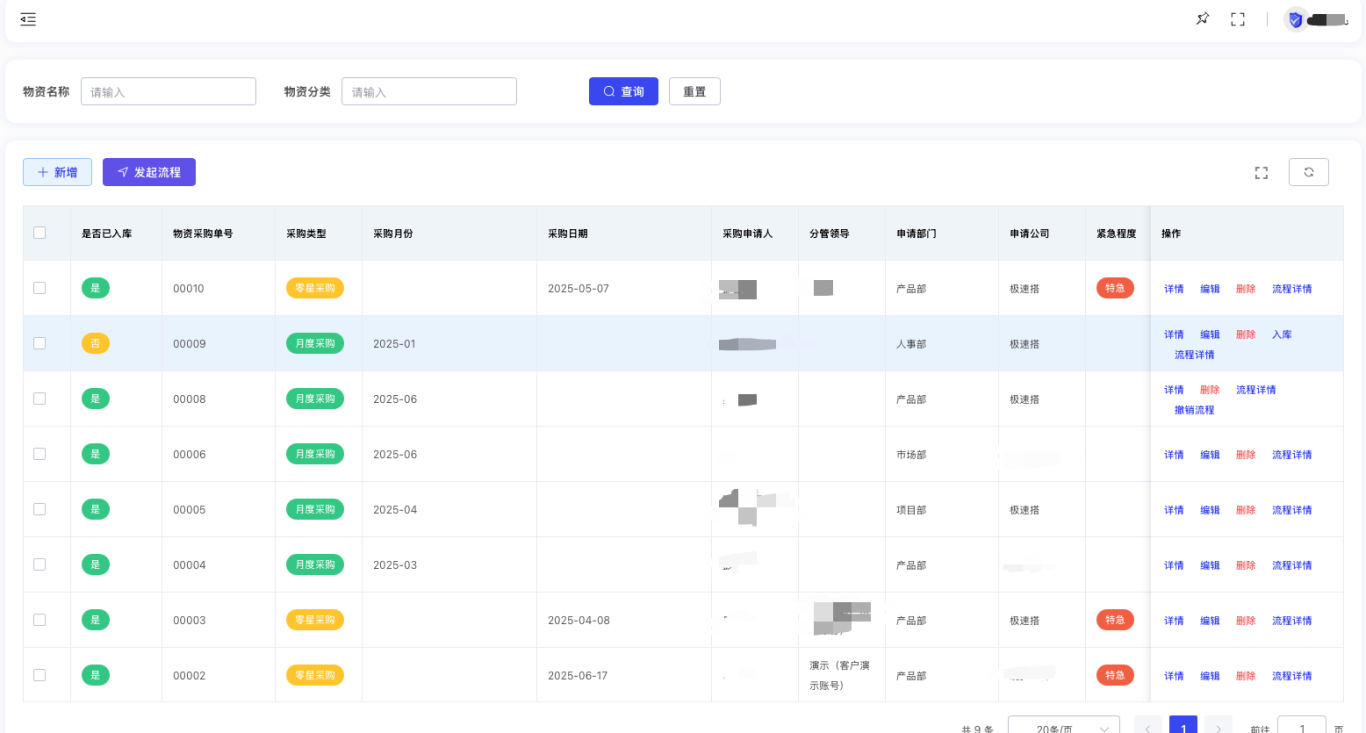This screenshot has width=1366, height=733.
Task: Click the 否 status tag in row 00009
Action: click(95, 343)
